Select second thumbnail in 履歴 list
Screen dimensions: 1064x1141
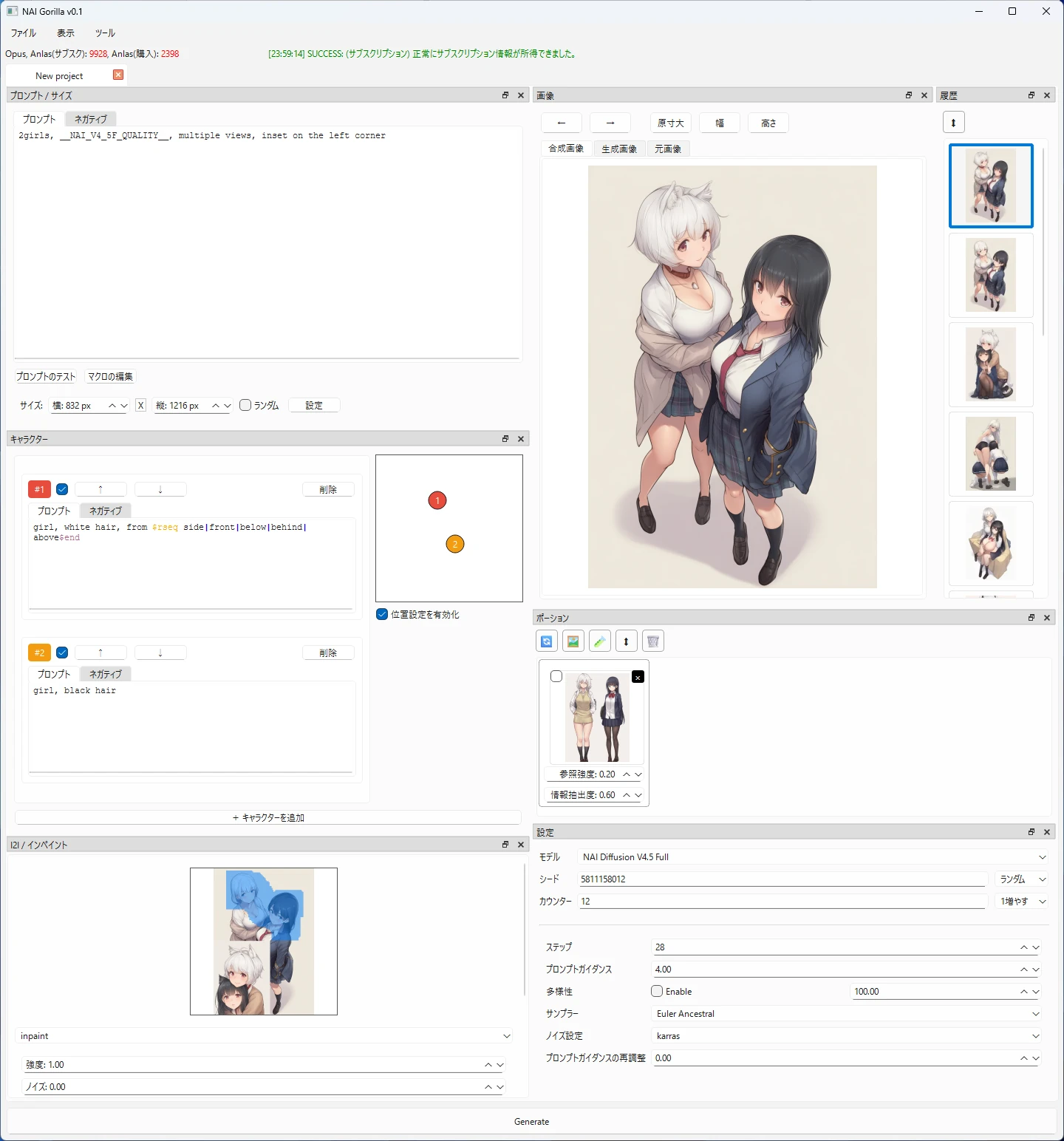(x=991, y=275)
